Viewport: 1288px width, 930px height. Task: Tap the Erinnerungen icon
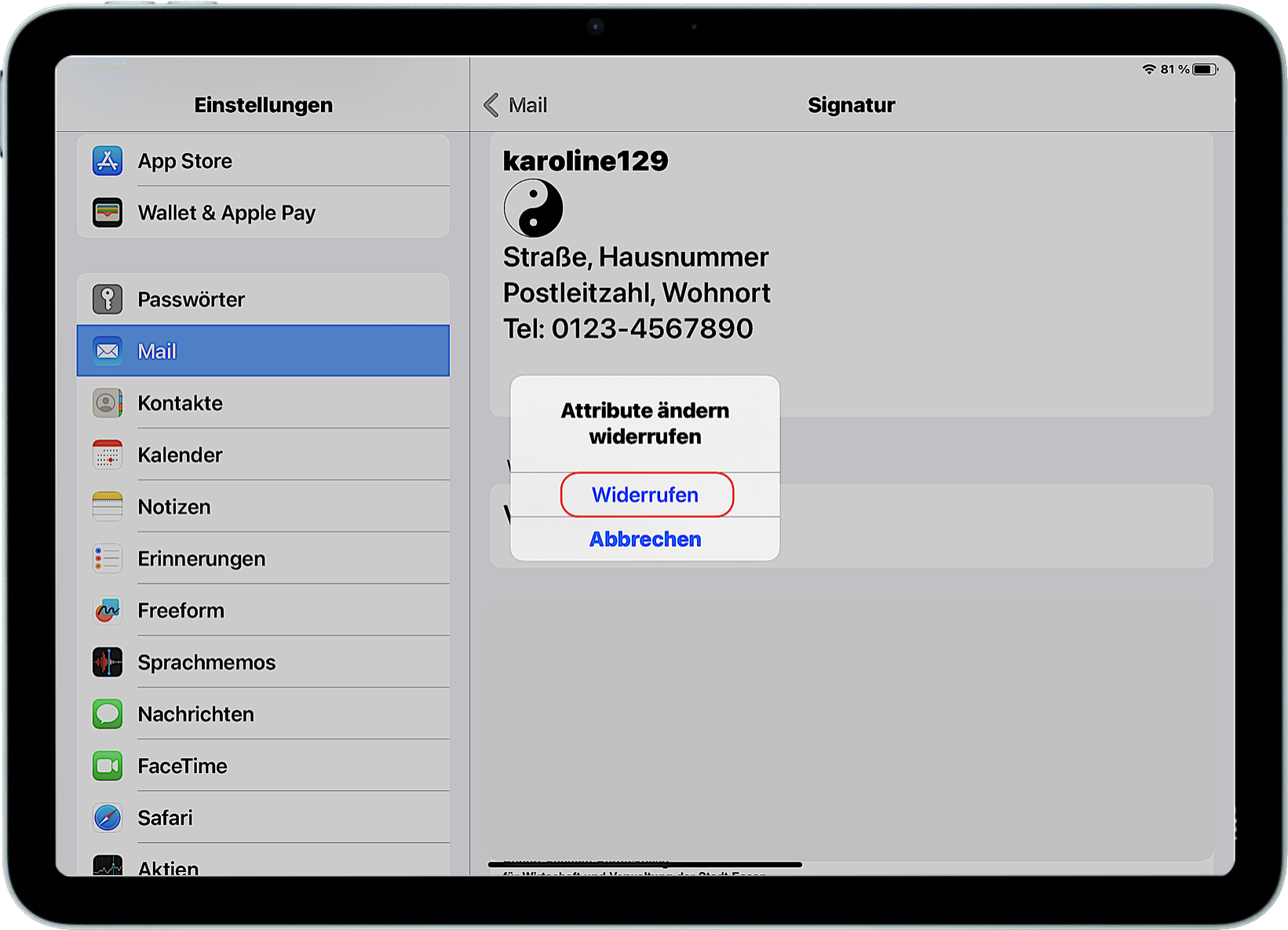tap(108, 558)
